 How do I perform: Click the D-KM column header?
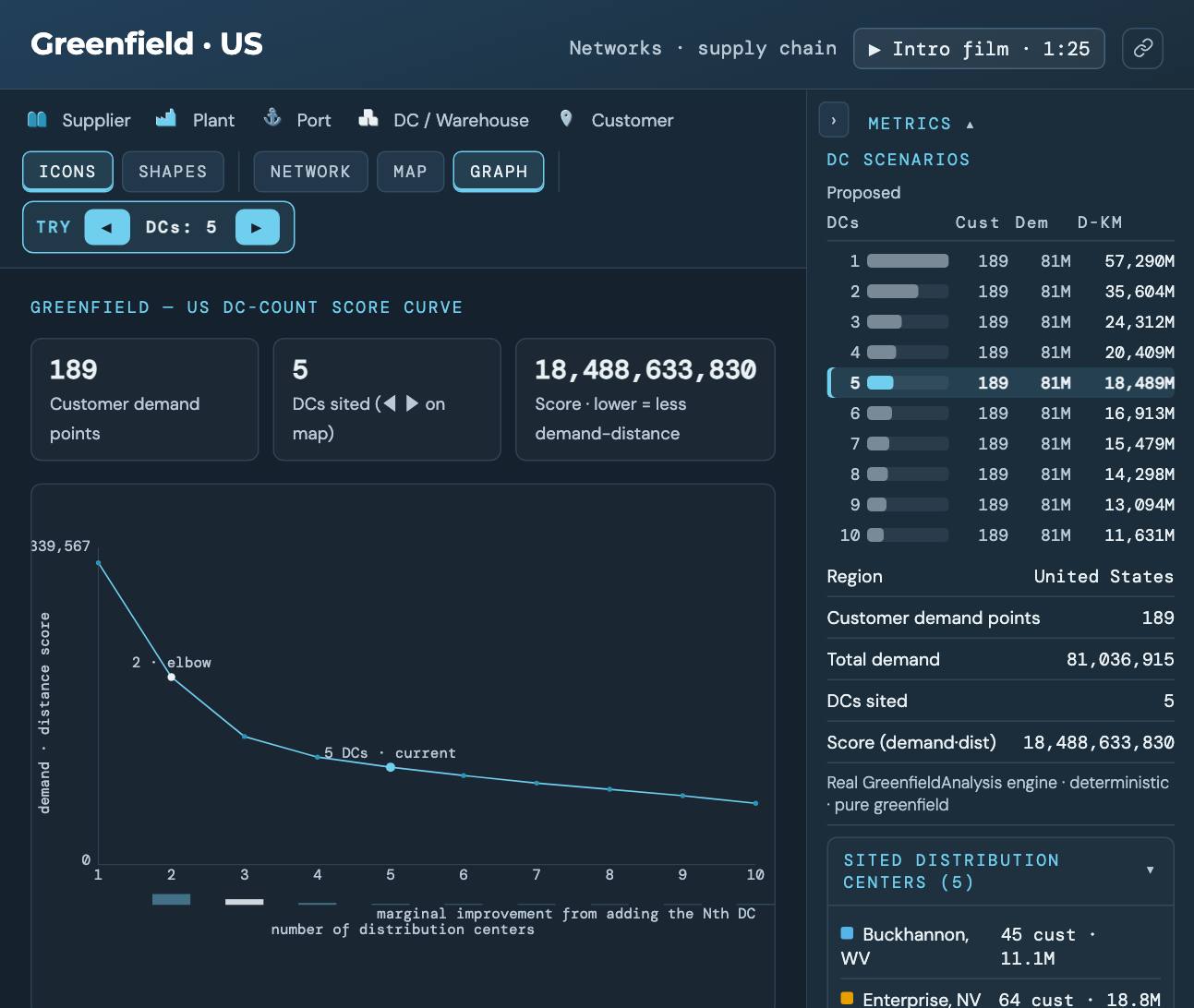point(1100,222)
